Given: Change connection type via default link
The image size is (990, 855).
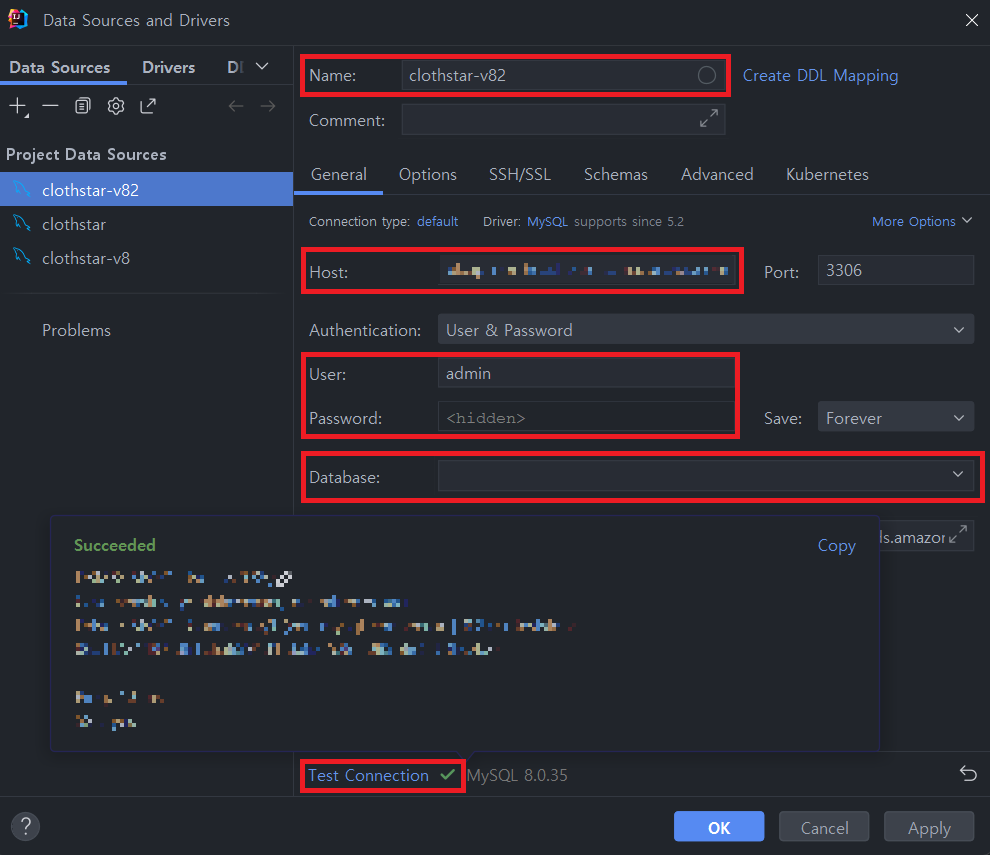Looking at the screenshot, I should coord(438,222).
